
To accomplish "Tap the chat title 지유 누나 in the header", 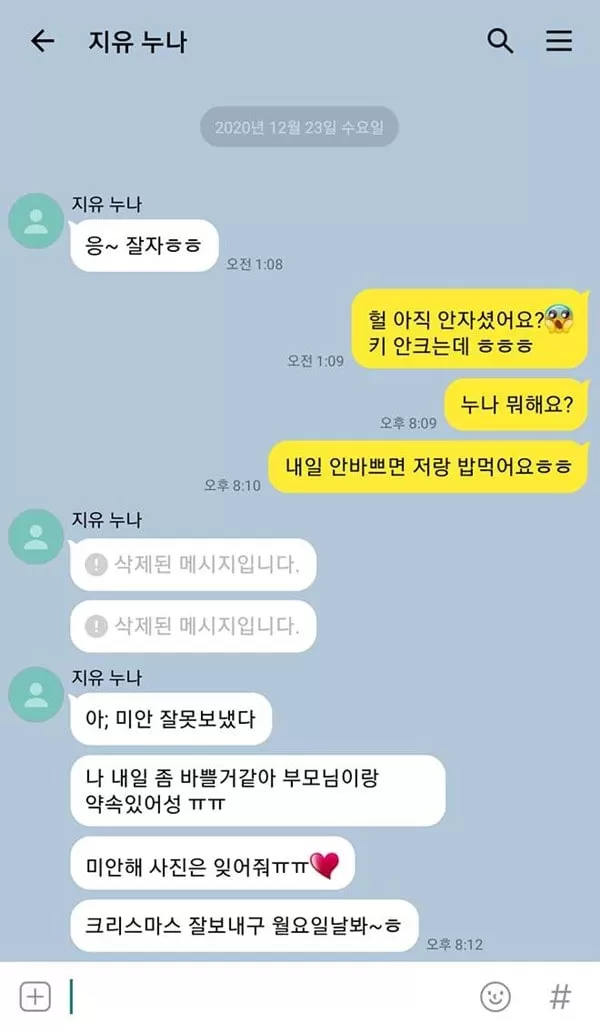I will pyautogui.click(x=138, y=41).
